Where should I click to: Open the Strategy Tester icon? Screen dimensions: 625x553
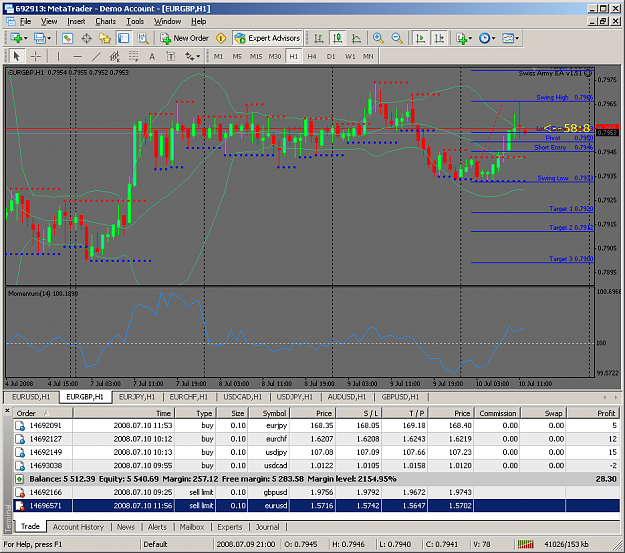[143, 38]
